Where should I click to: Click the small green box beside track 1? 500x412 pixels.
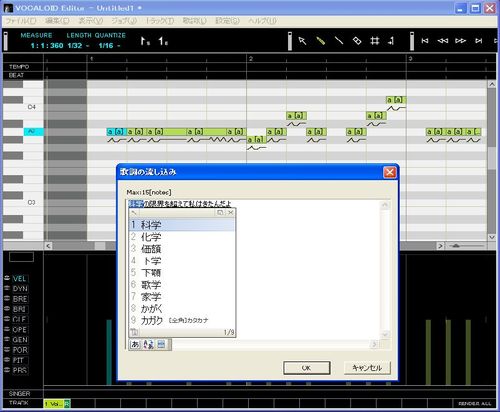pyautogui.click(x=67, y=404)
